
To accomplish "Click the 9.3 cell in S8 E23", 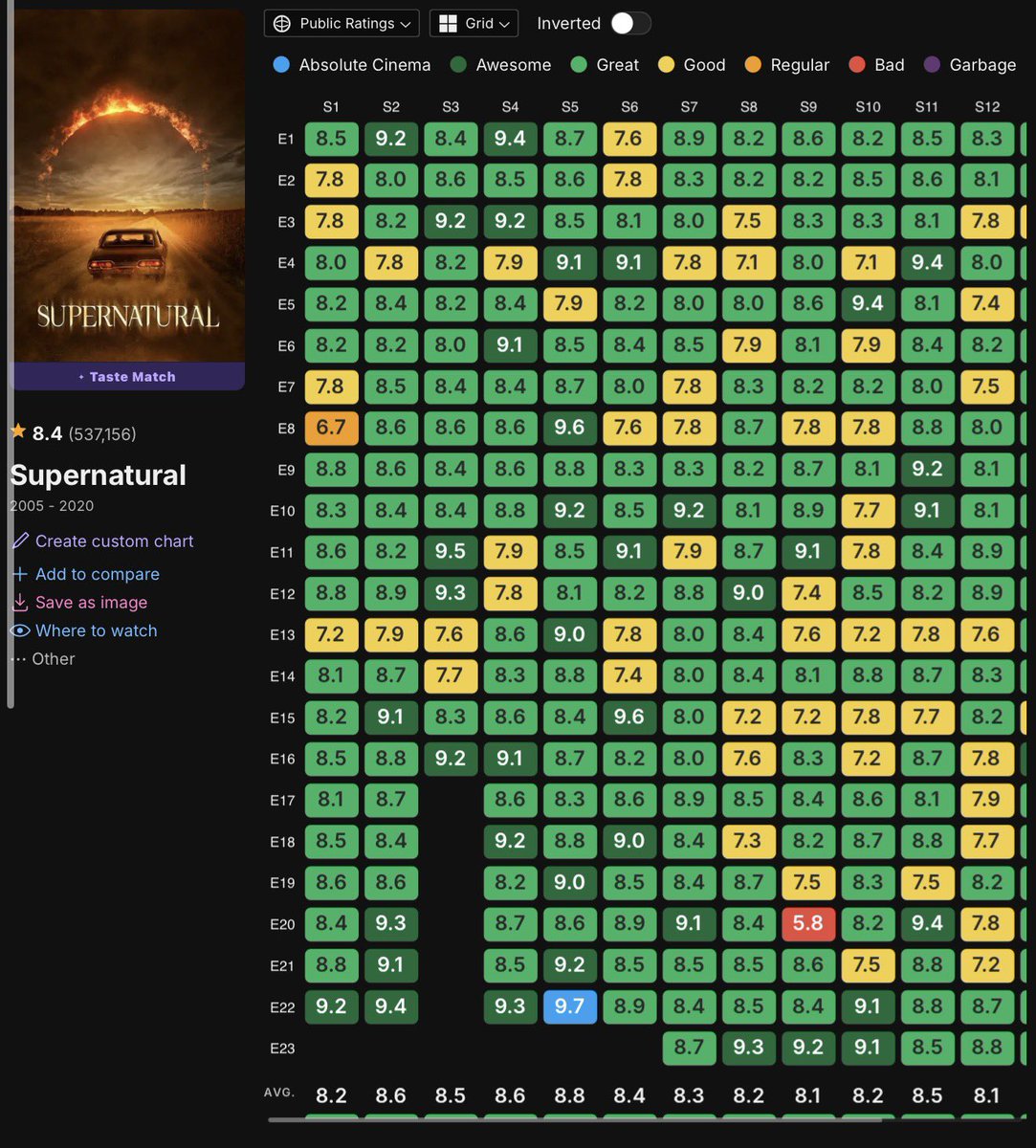I will click(x=748, y=1048).
